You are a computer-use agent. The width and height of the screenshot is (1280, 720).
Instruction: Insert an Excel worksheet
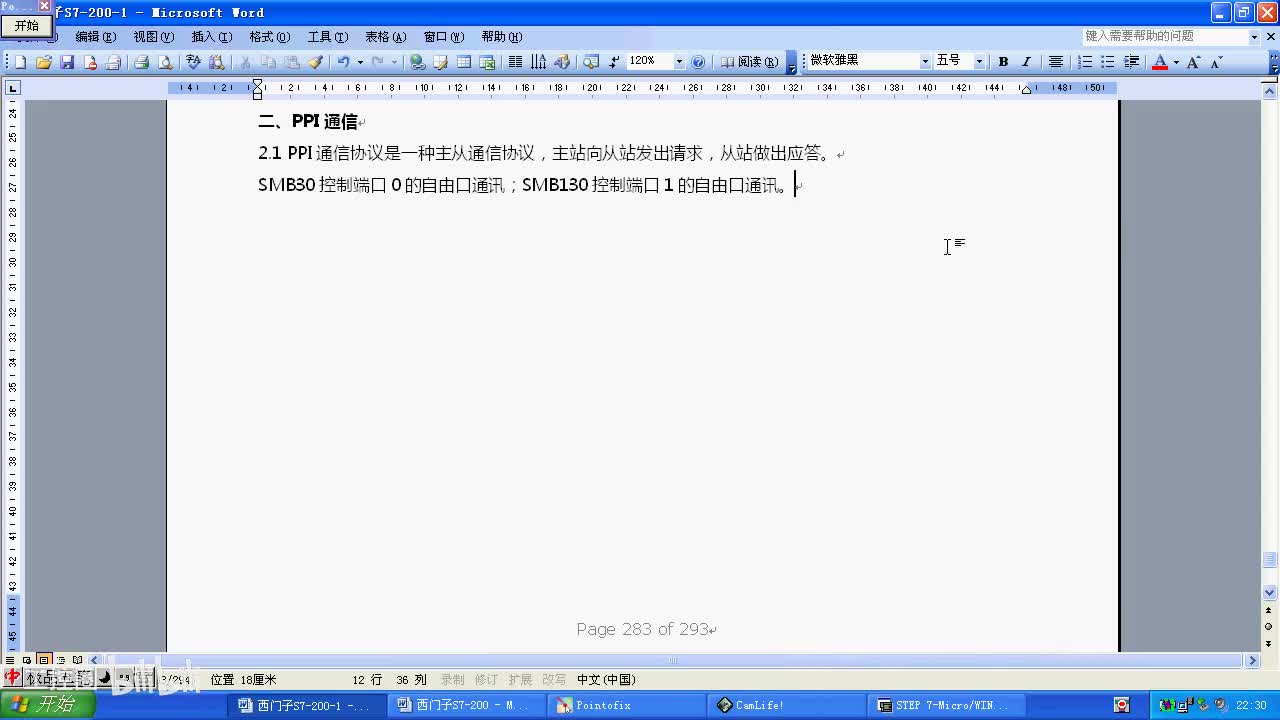[487, 62]
